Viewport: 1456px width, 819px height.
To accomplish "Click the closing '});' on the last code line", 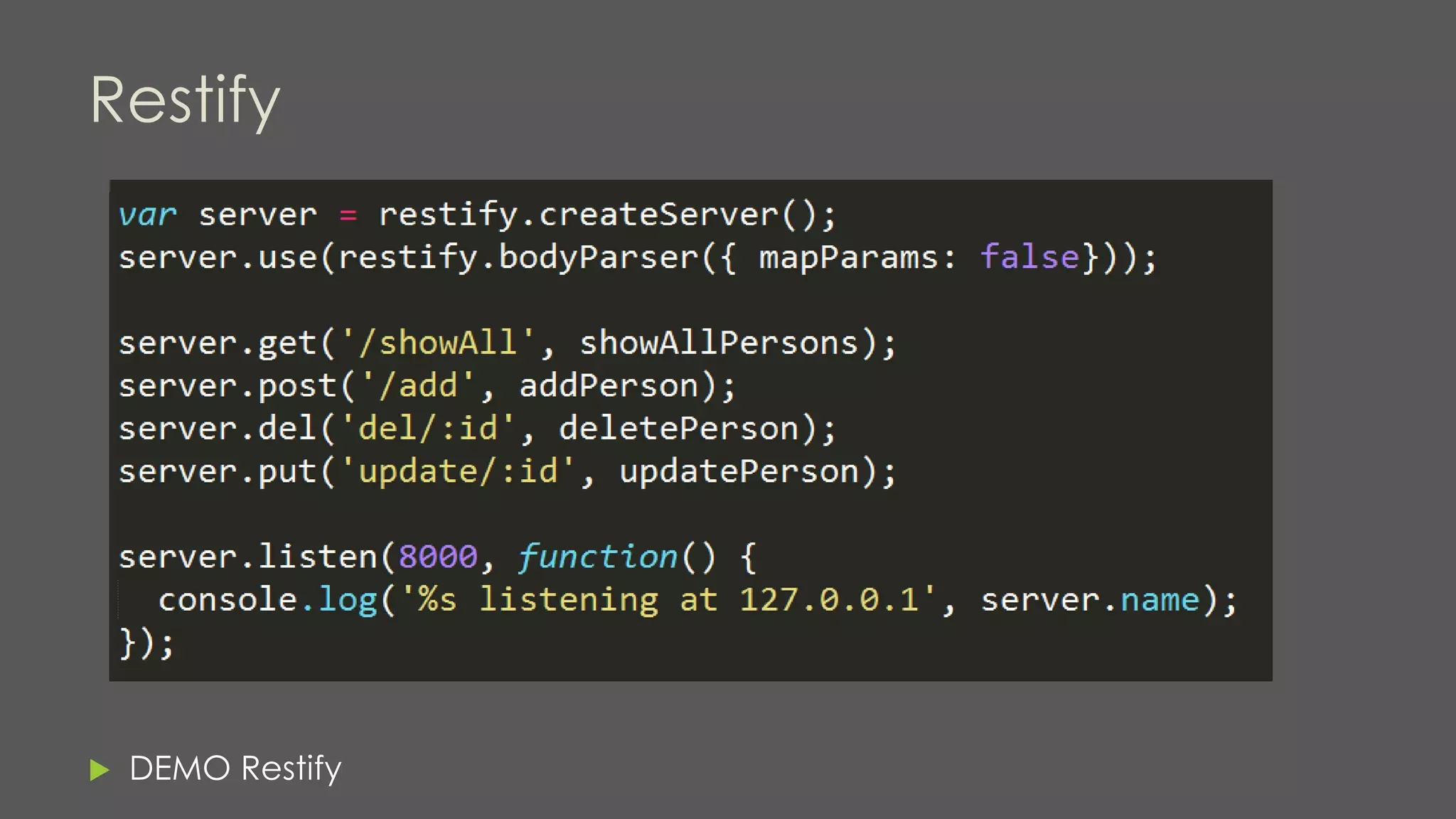I will (146, 643).
